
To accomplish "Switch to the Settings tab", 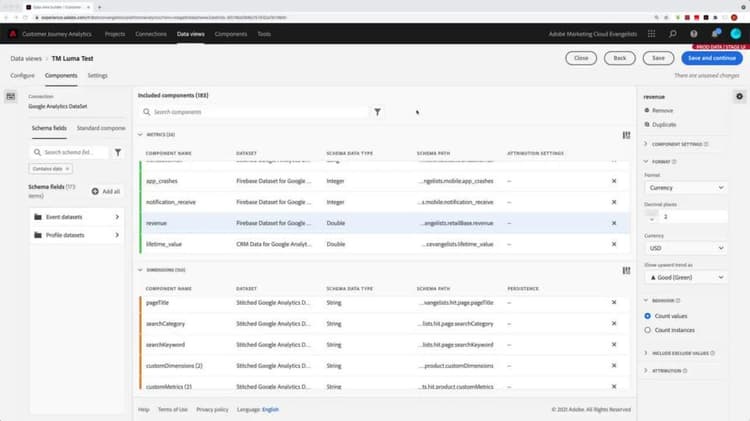I will 98,76.
